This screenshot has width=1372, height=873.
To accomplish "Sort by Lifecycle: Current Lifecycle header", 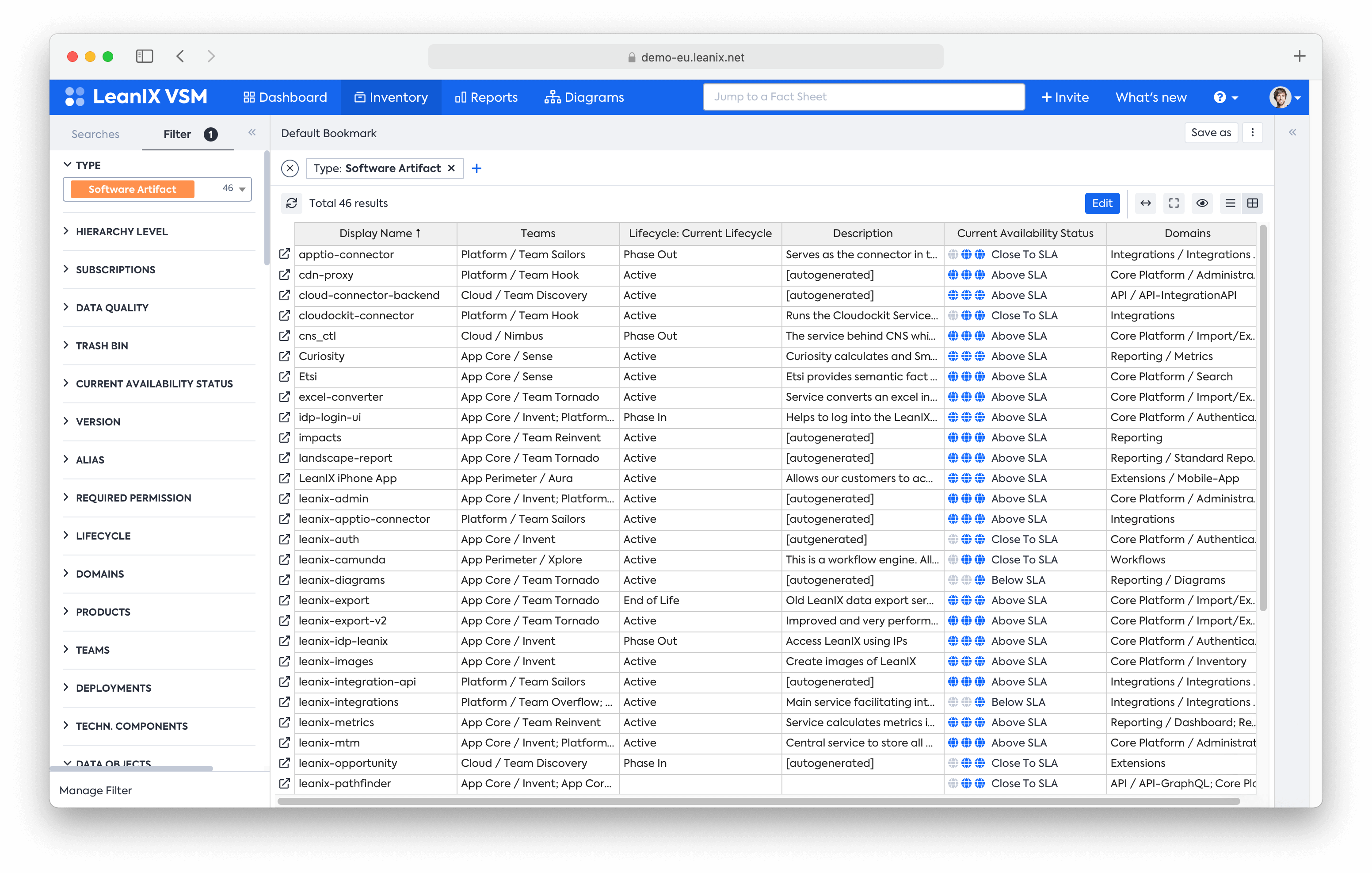I will (x=700, y=233).
